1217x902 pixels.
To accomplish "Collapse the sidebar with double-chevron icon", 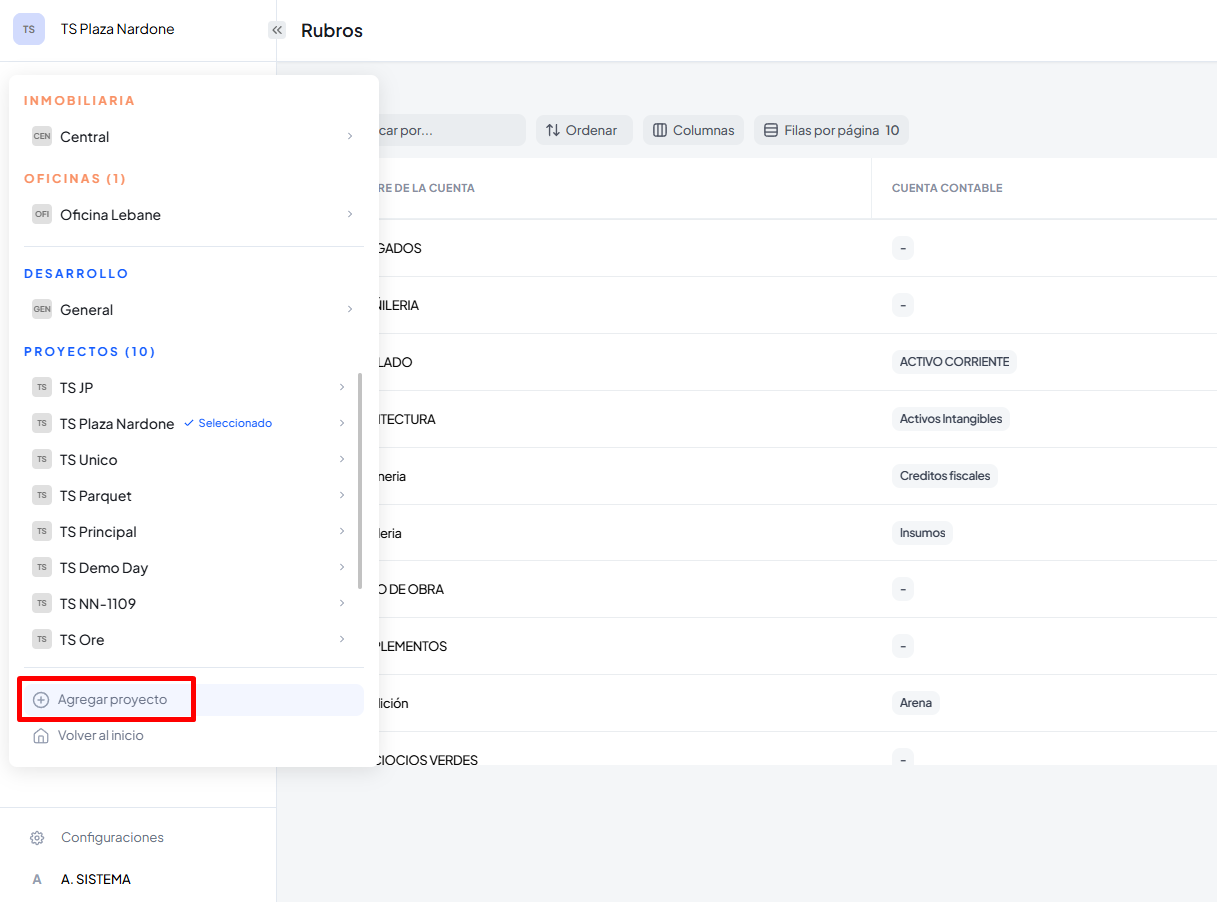I will coord(277,30).
